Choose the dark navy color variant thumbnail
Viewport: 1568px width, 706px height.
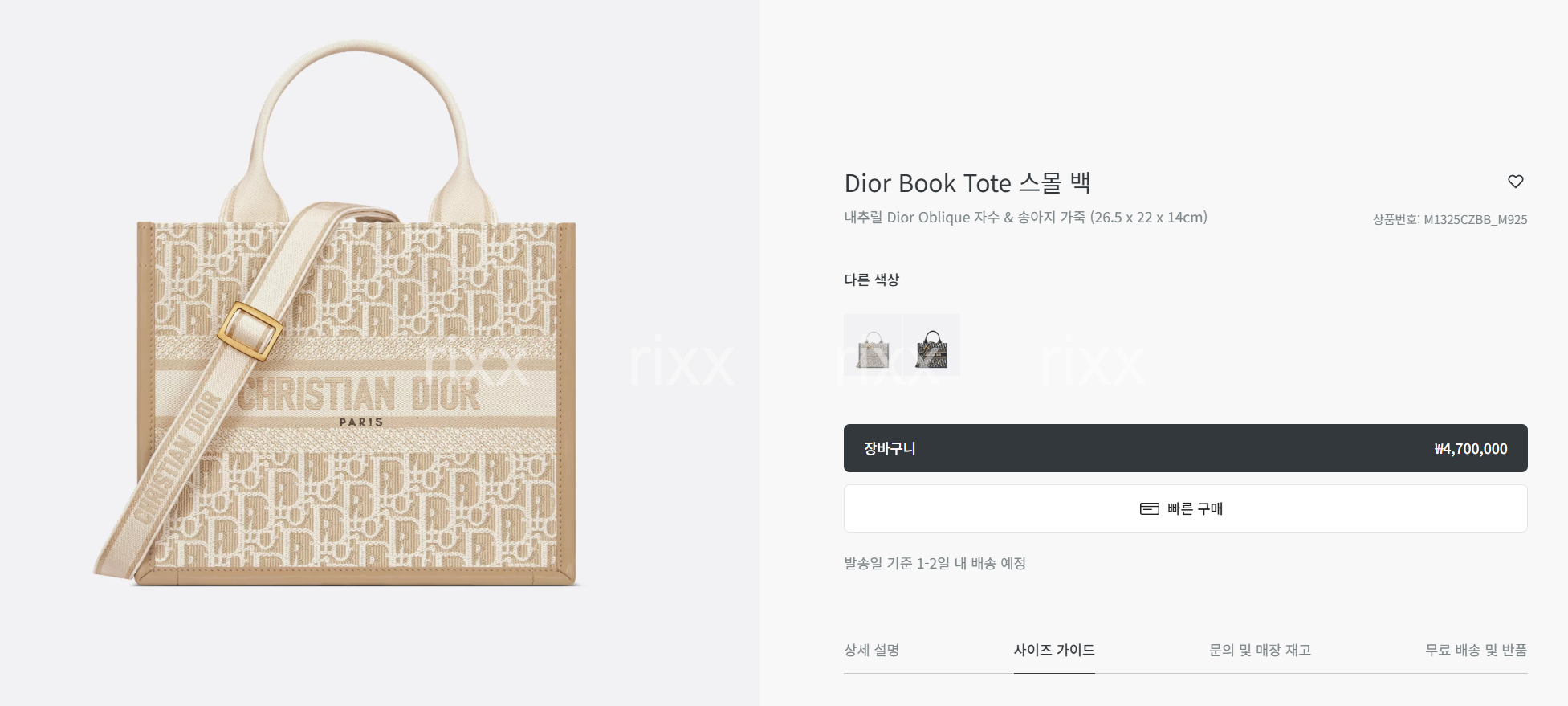pyautogui.click(x=932, y=345)
